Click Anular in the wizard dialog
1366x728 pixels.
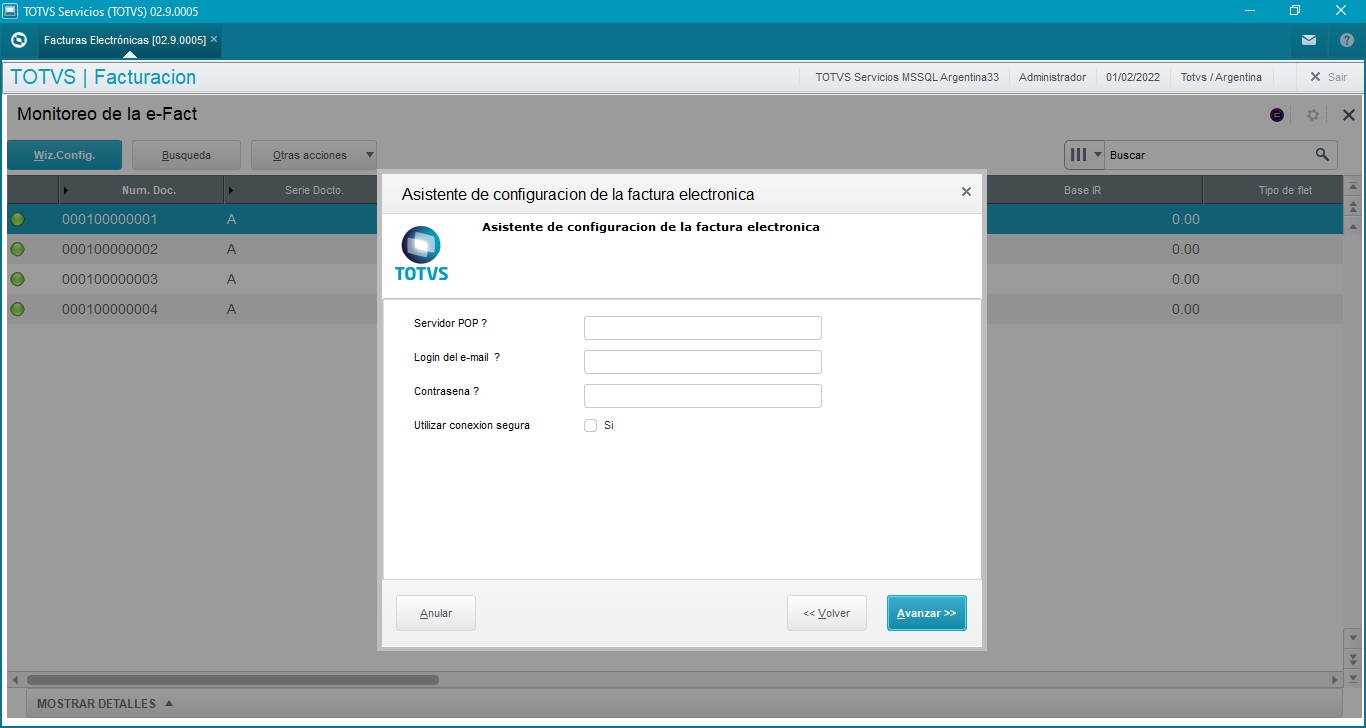[x=436, y=613]
